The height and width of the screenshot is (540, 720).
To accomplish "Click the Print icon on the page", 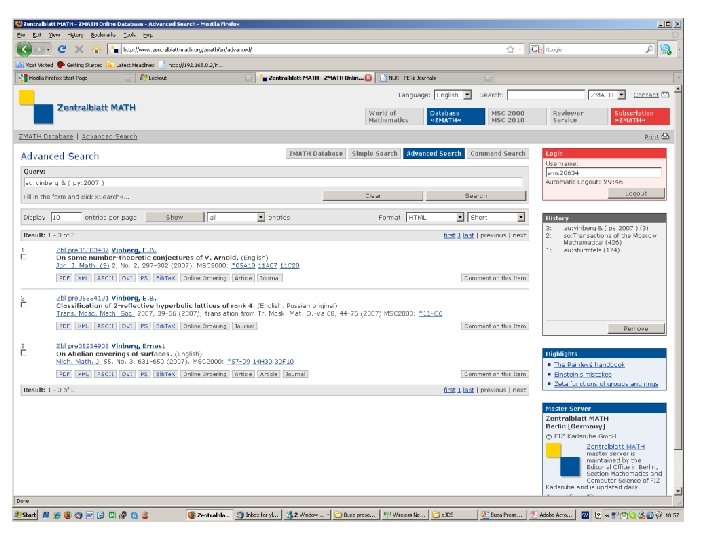I will tap(665, 136).
